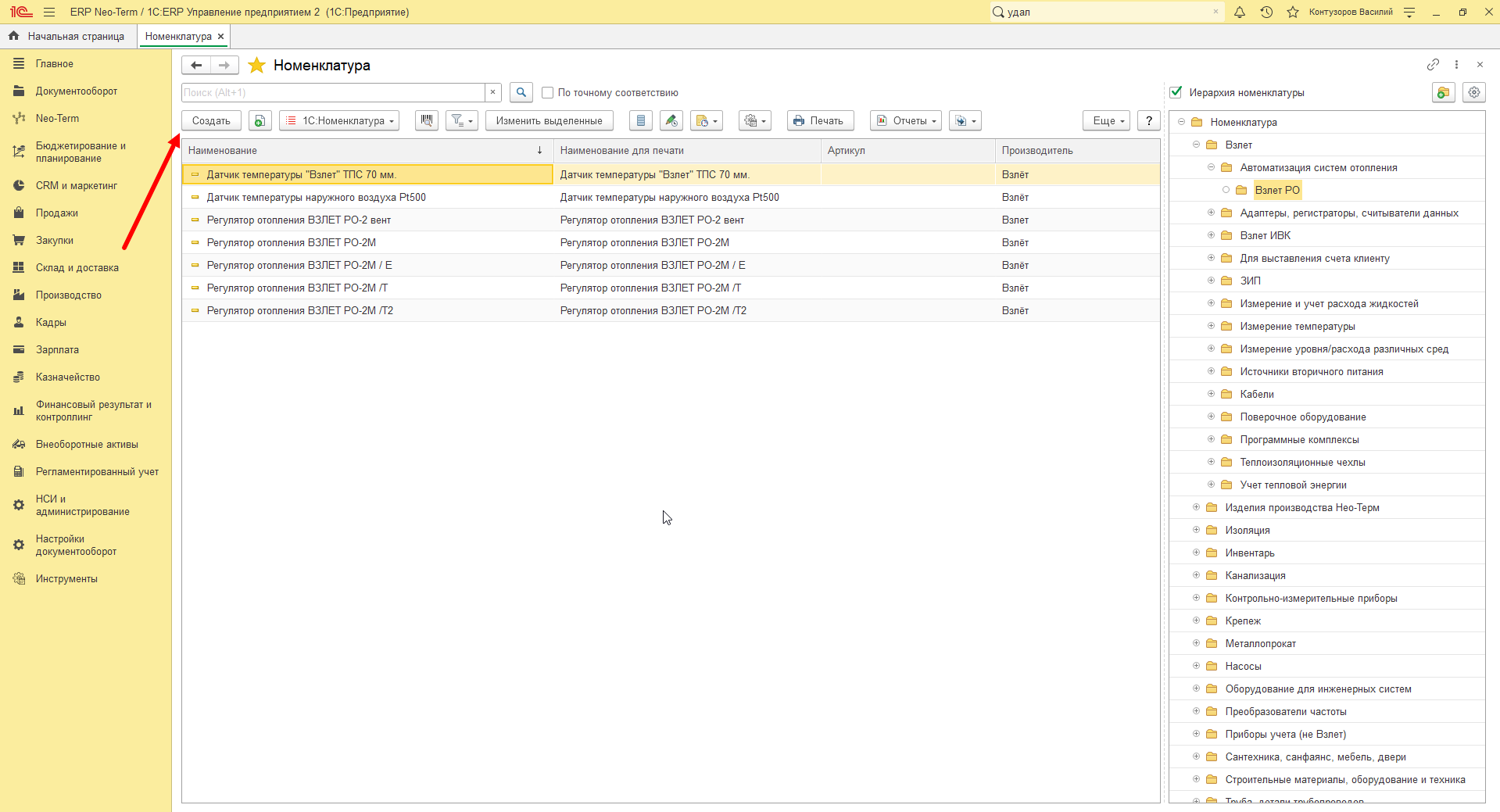Open the history clock icon in title bar
The height and width of the screenshot is (812, 1500).
[x=1266, y=12]
